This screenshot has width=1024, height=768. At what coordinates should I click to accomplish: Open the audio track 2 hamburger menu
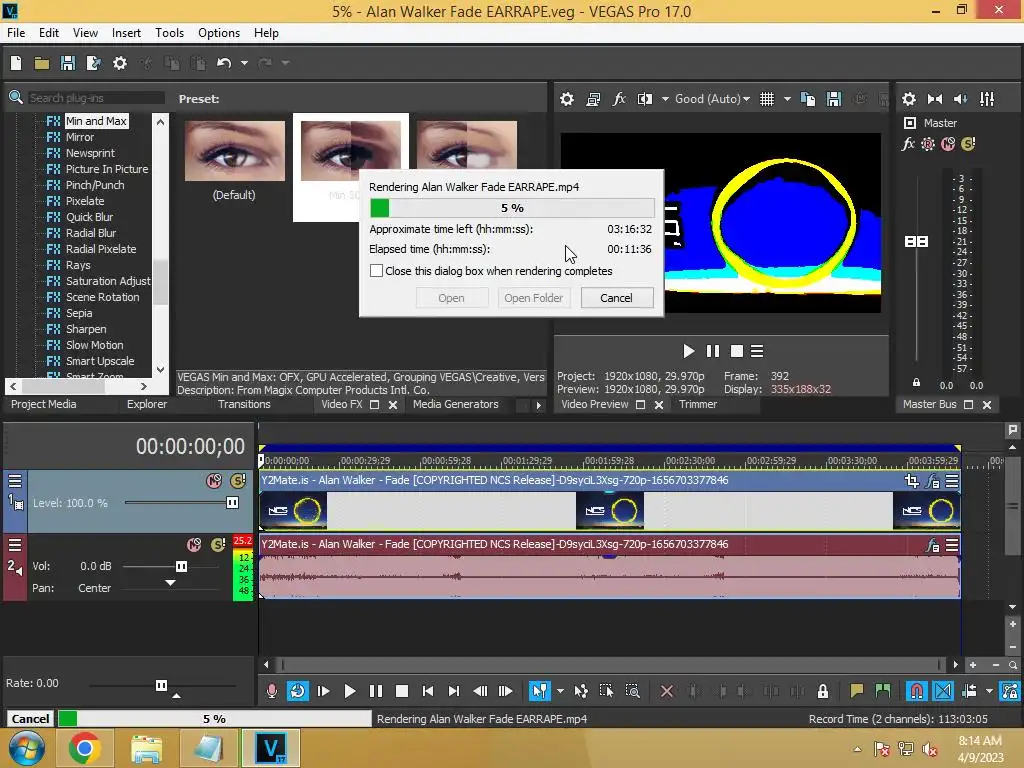tap(14, 545)
